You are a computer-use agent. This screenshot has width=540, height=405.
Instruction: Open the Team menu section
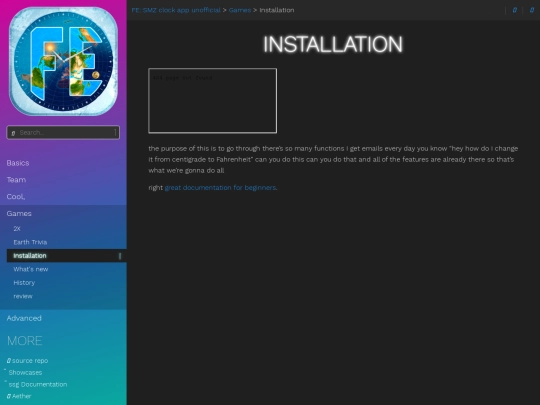point(16,180)
